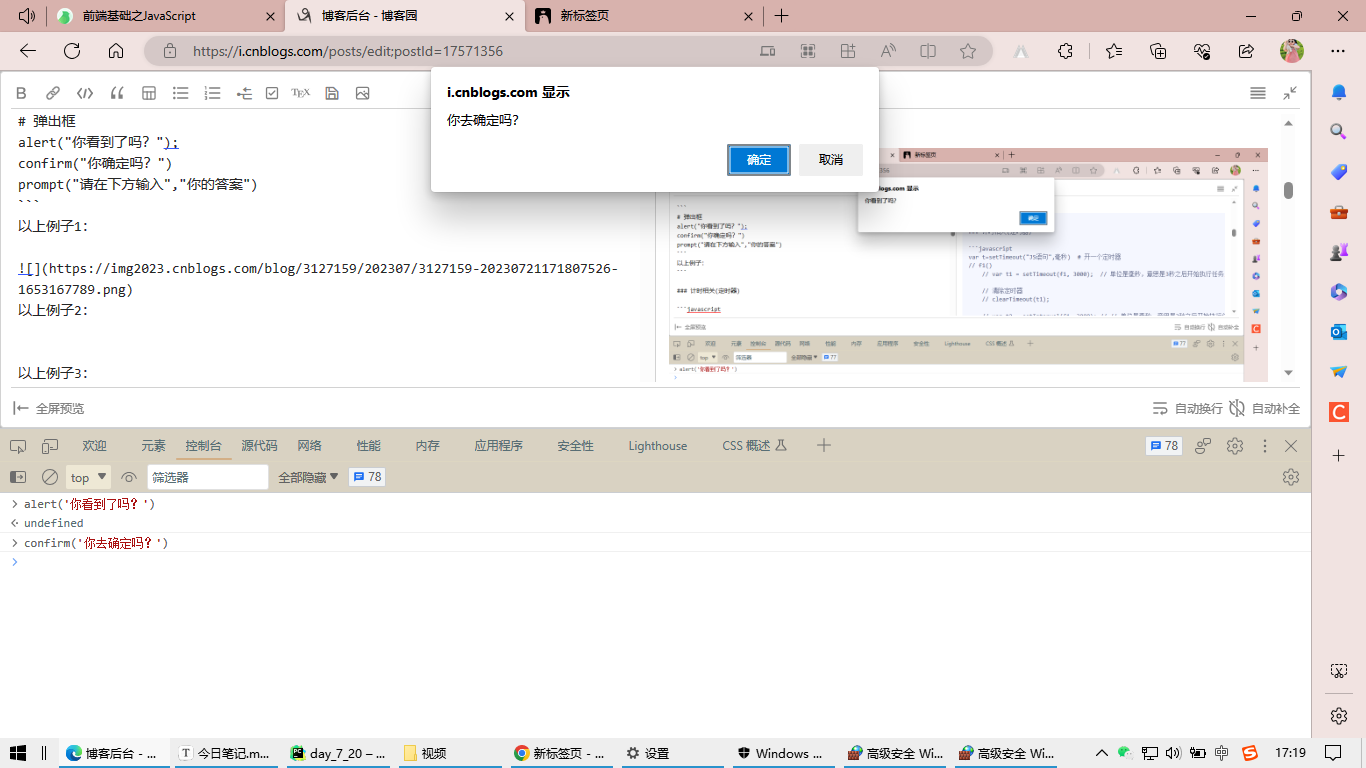1366x768 pixels.
Task: Open 今日笔记 Typora in taskbar
Action: (x=226, y=753)
